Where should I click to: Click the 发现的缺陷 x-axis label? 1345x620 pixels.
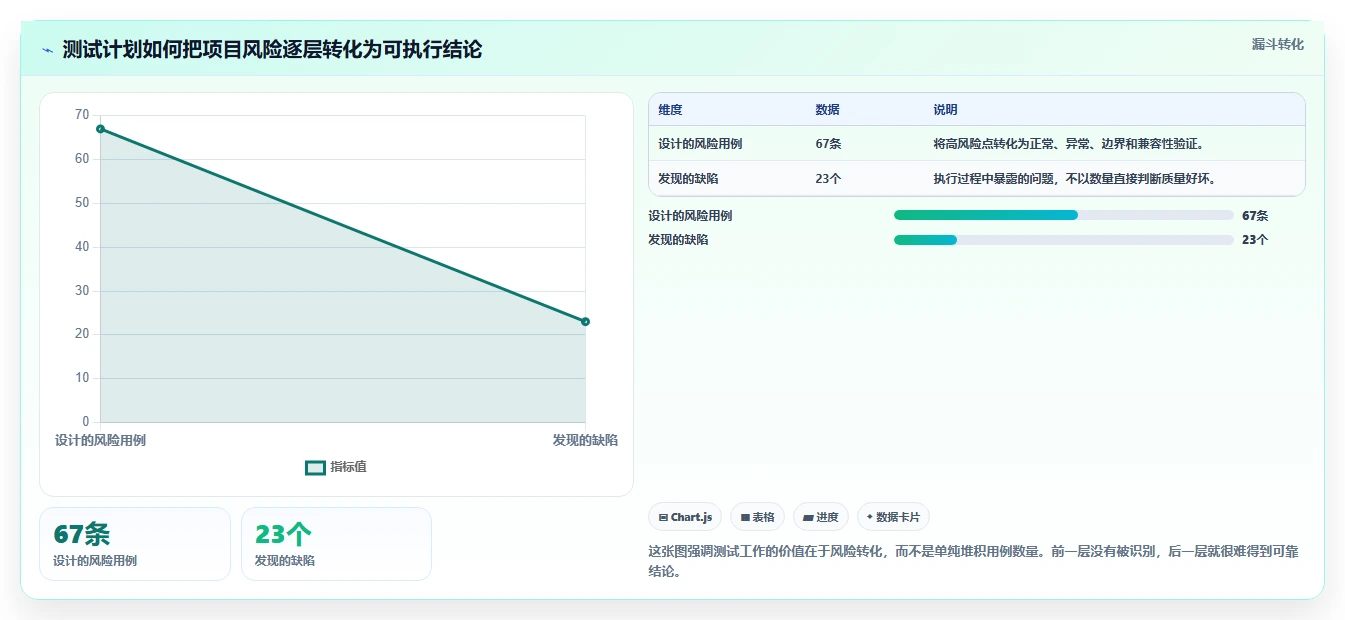coord(585,440)
